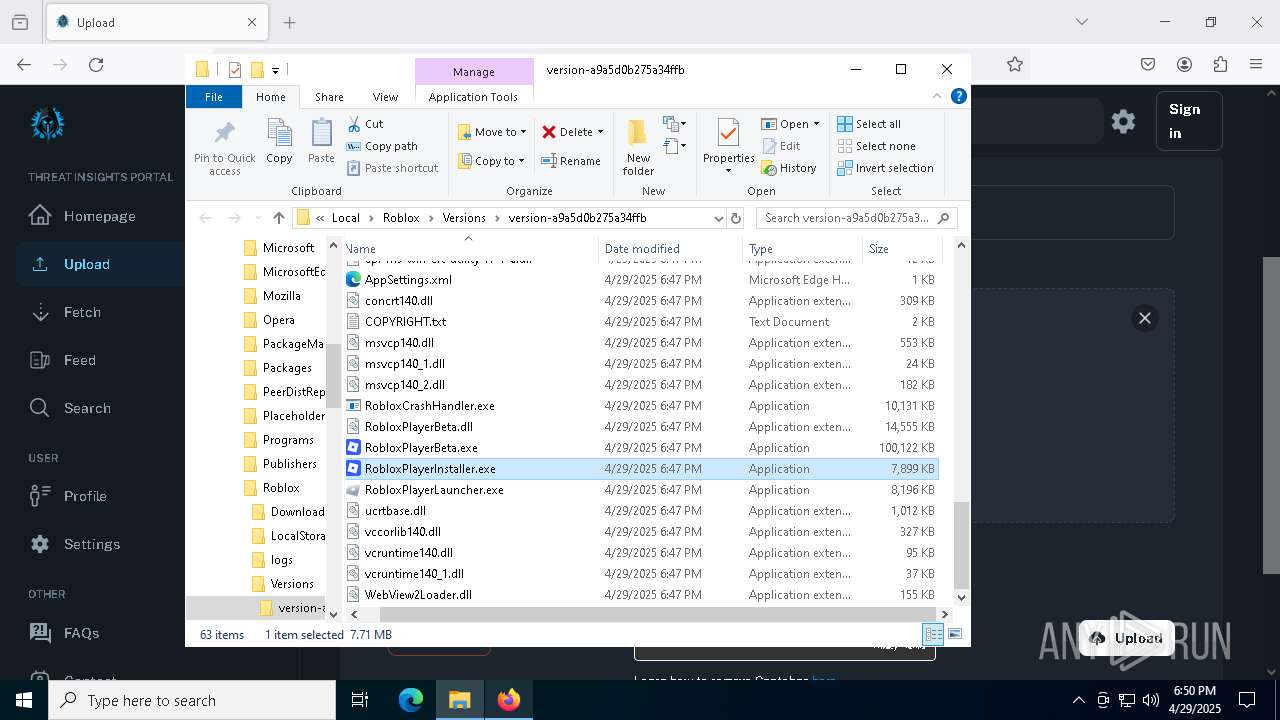Click Invert selection in ribbon
Image resolution: width=1280 pixels, height=720 pixels.
pos(885,168)
